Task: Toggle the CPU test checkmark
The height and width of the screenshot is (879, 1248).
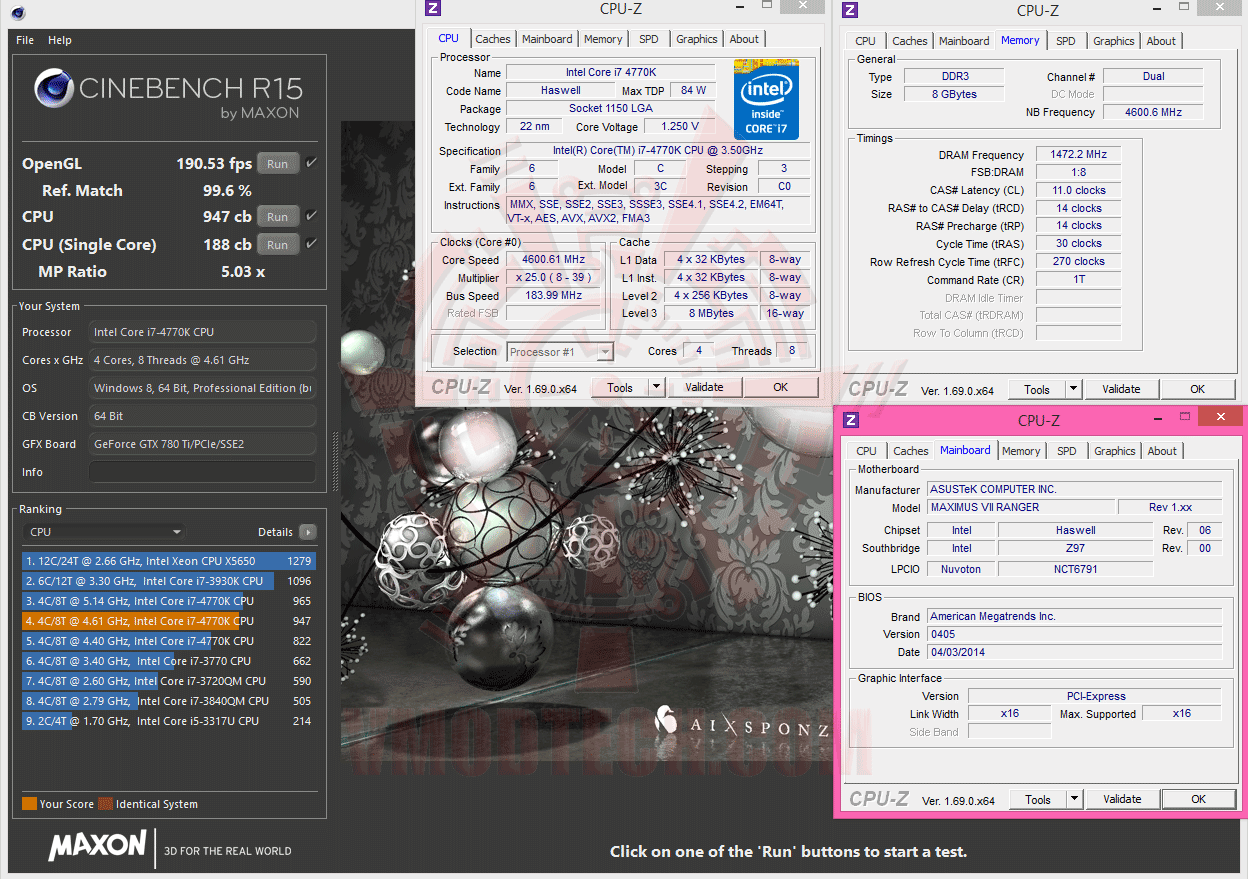Action: point(311,216)
